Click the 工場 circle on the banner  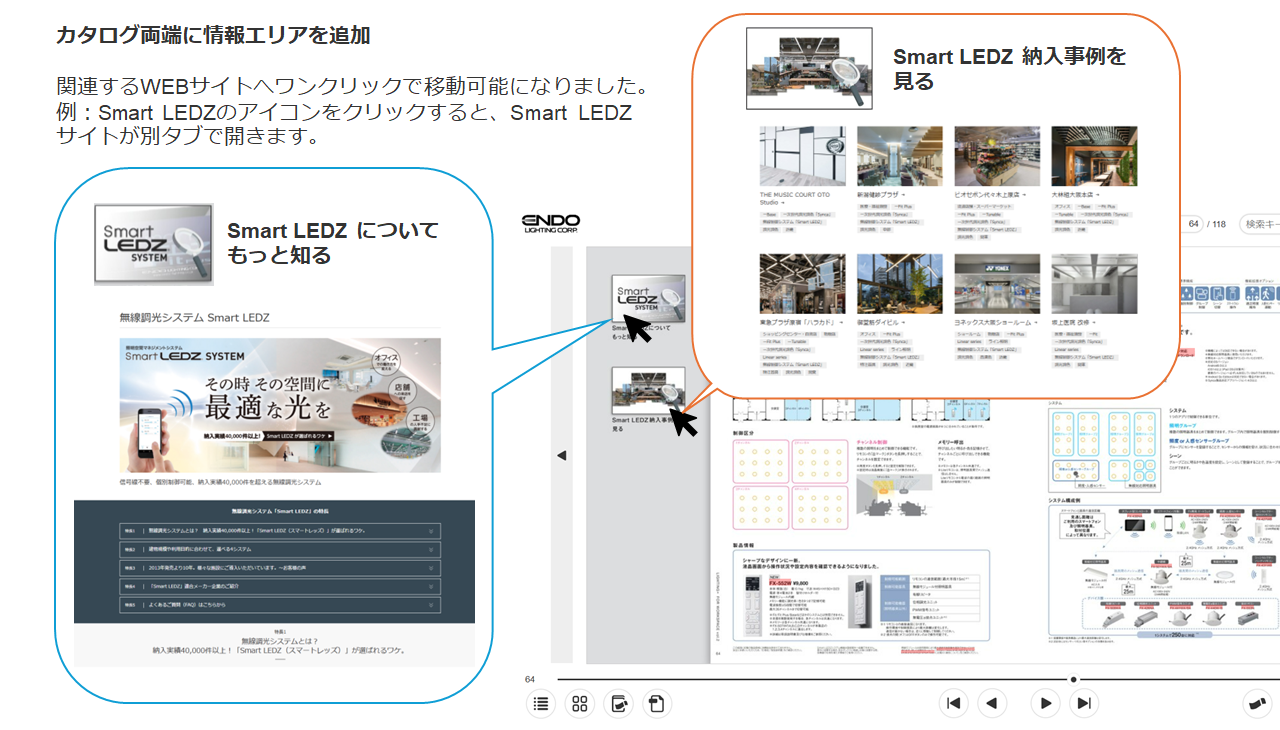[421, 422]
